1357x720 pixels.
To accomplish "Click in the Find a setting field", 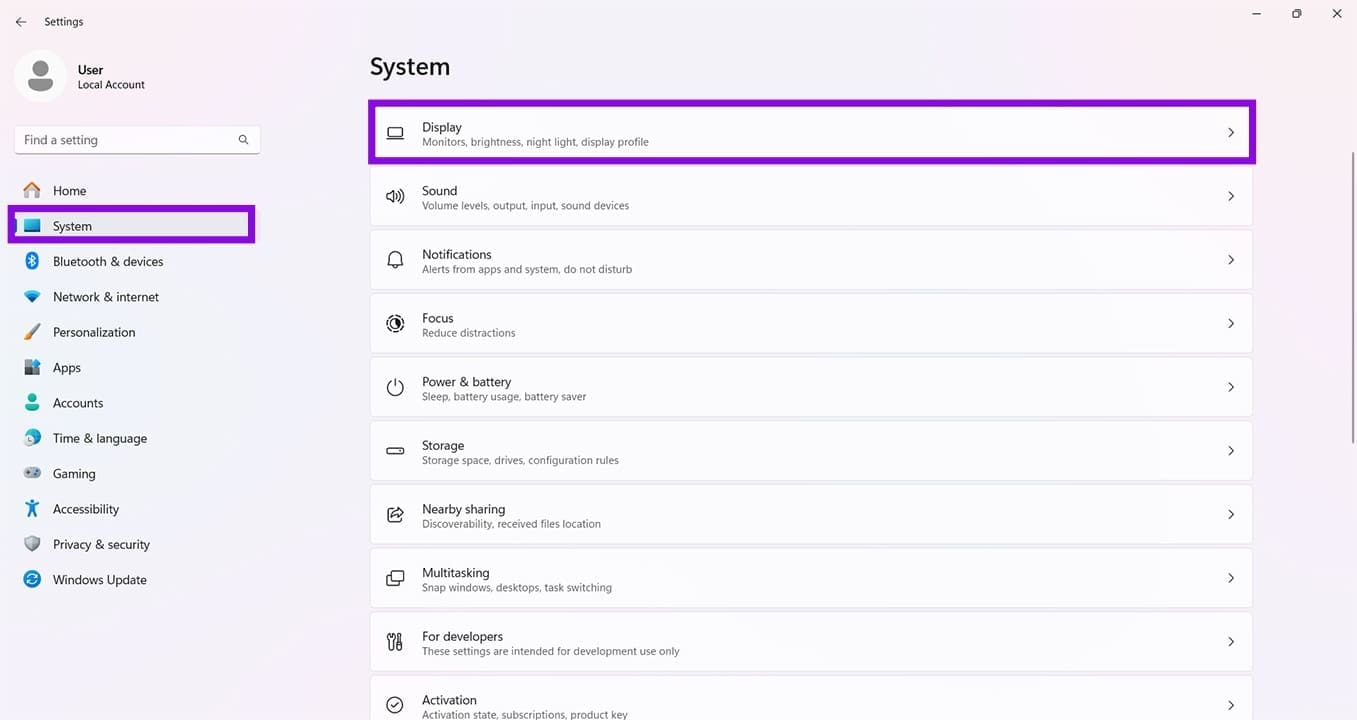I will [137, 140].
